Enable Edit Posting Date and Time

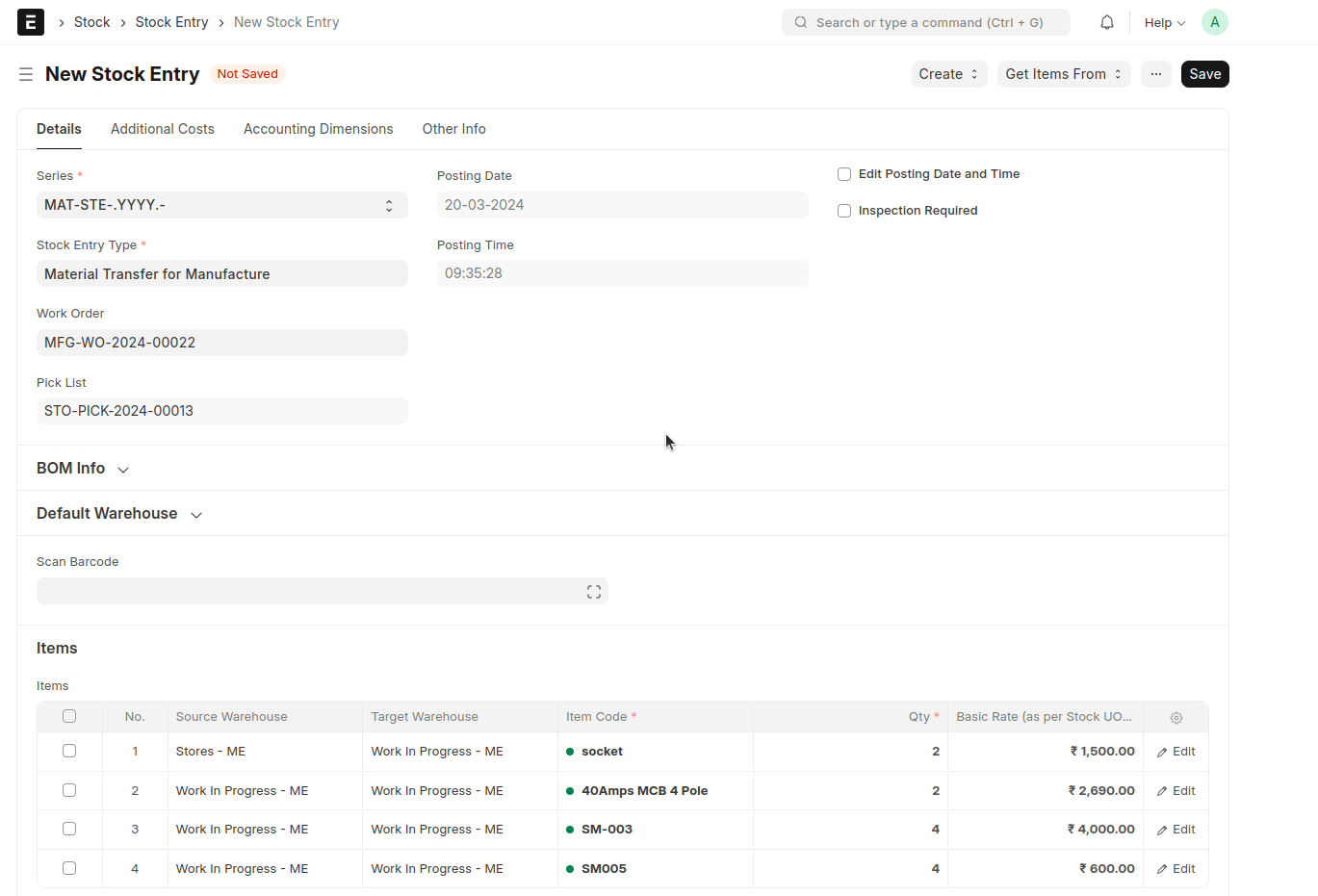(844, 174)
